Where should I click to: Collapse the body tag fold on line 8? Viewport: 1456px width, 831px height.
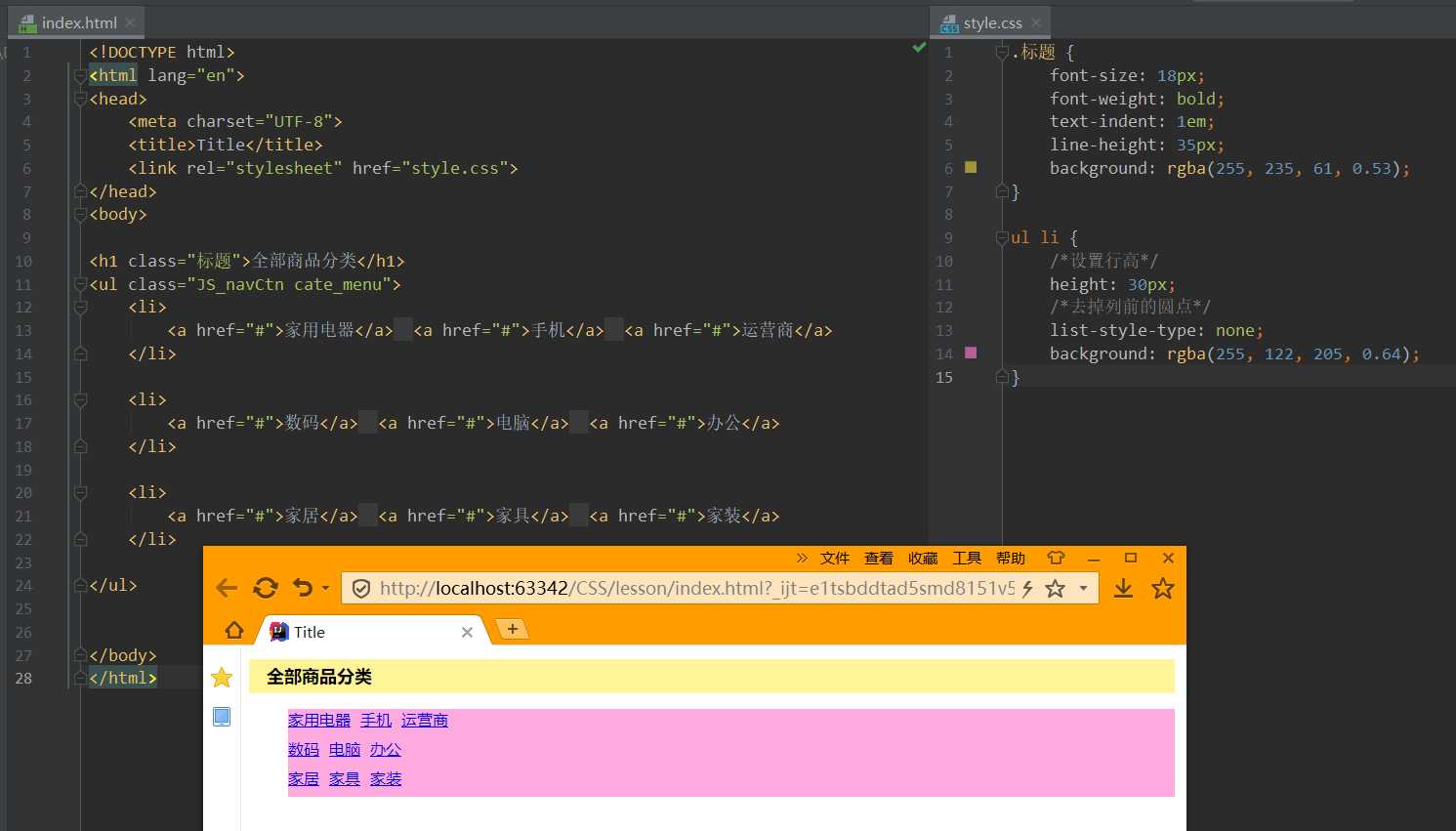click(x=81, y=214)
